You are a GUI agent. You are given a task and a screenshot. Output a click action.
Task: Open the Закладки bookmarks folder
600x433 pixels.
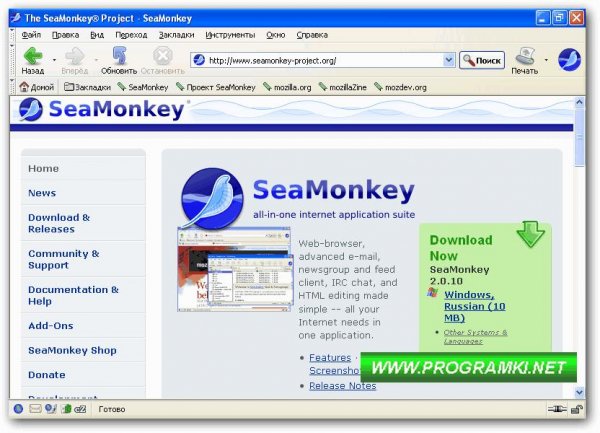(87, 87)
